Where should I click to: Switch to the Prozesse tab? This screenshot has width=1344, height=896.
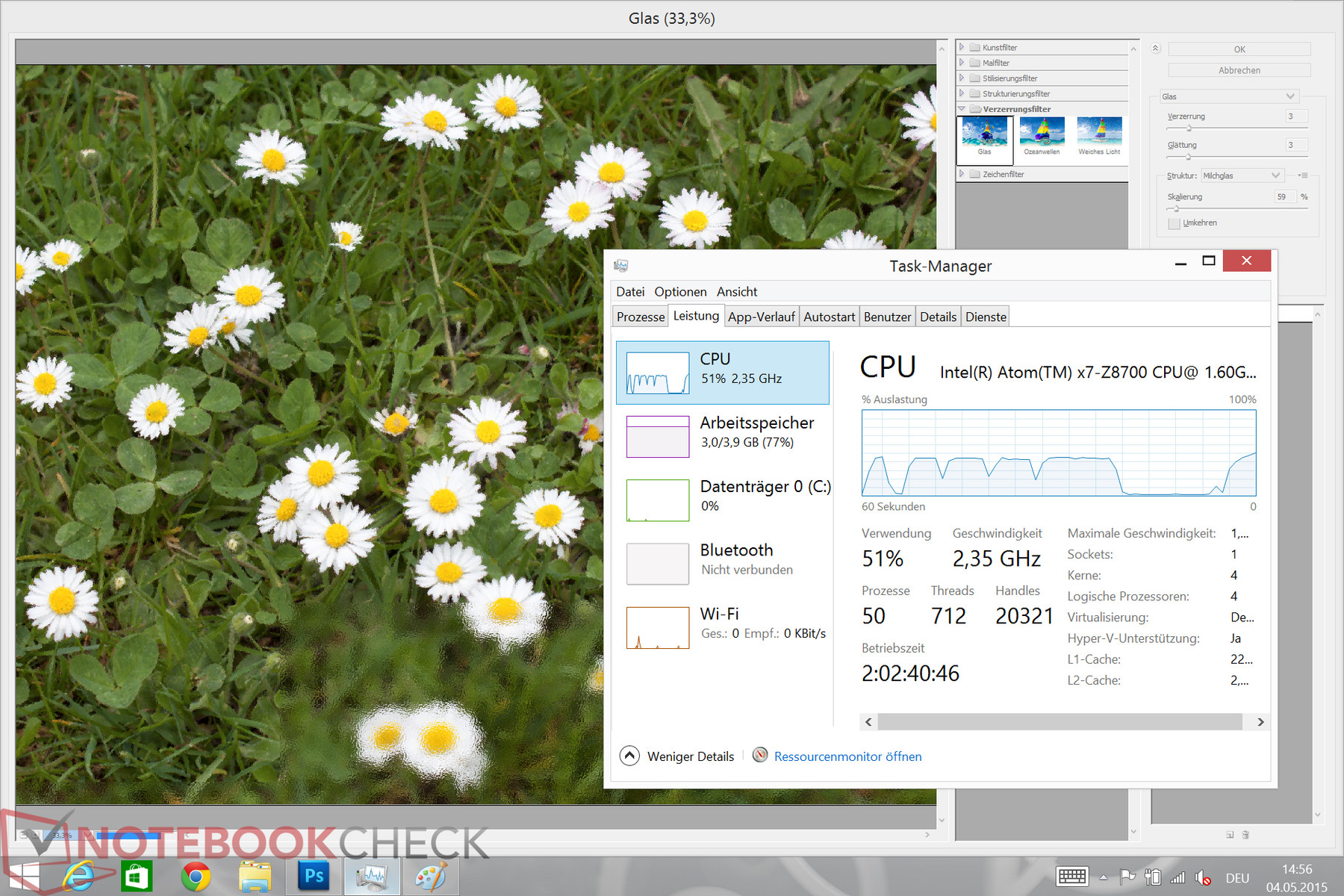[x=641, y=317]
